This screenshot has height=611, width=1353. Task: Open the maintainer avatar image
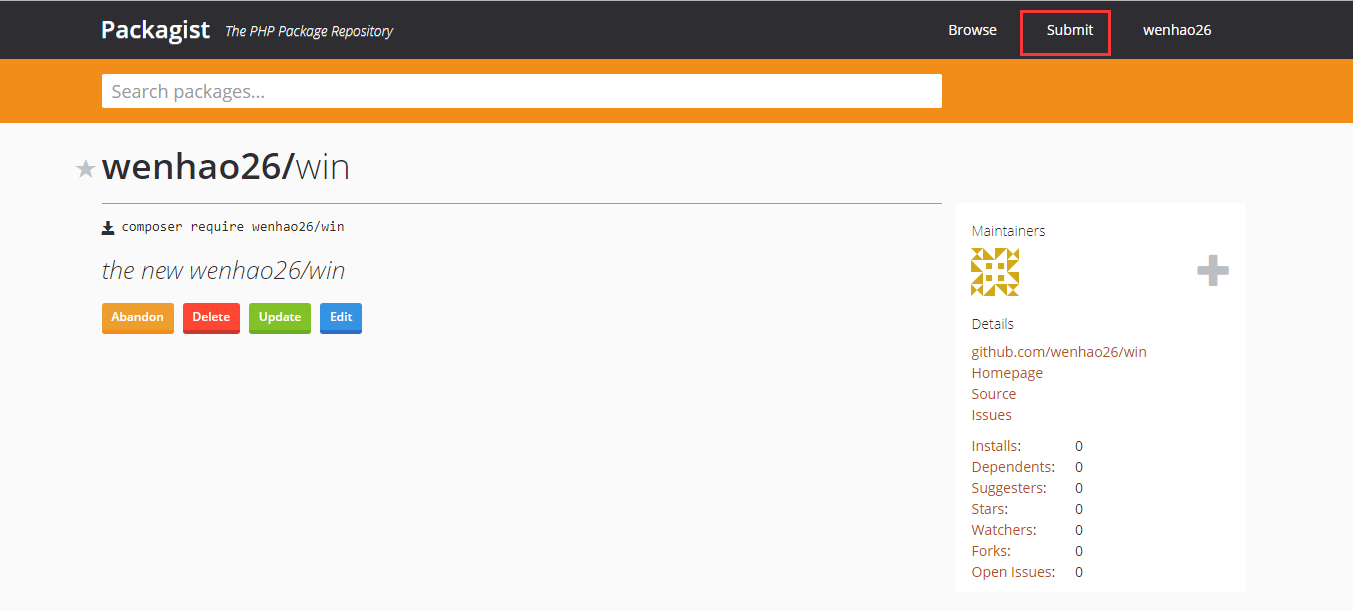[995, 272]
